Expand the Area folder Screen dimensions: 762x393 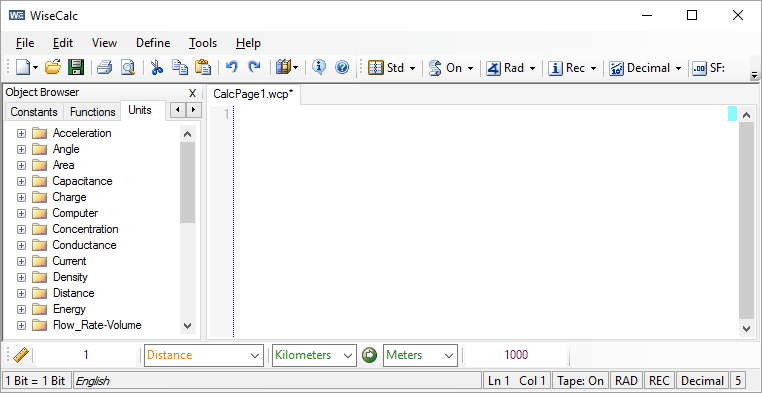(21, 165)
